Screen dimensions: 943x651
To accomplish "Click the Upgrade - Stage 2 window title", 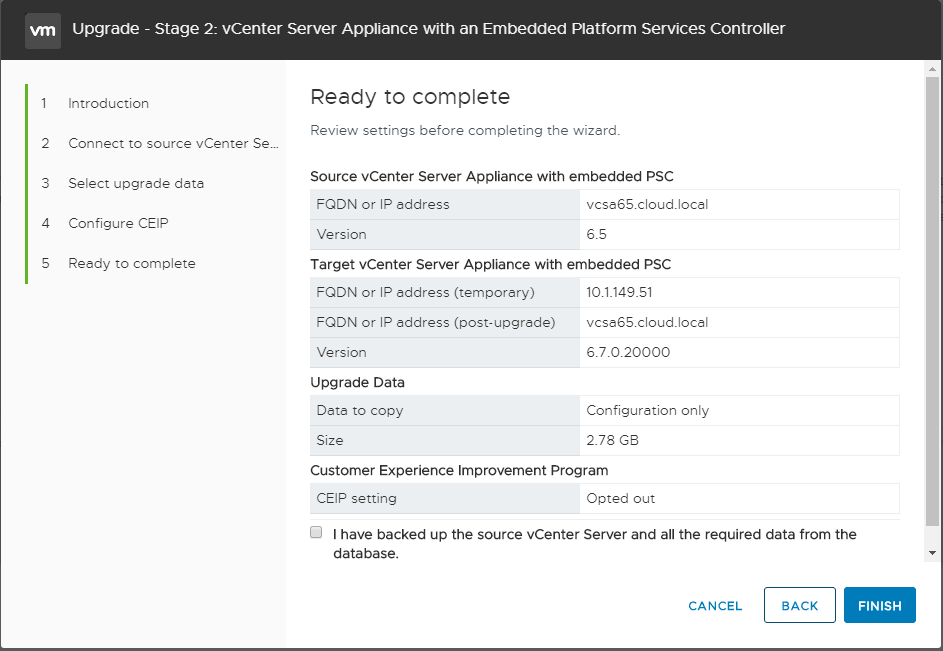I will pyautogui.click(x=428, y=29).
